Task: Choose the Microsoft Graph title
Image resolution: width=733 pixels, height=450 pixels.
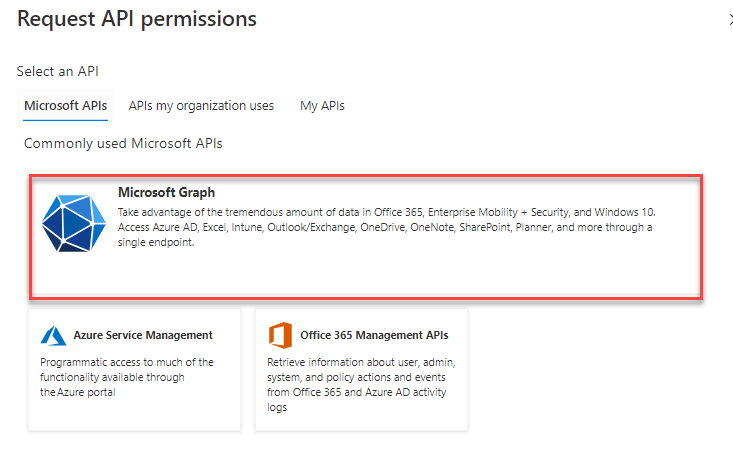Action: [x=166, y=193]
